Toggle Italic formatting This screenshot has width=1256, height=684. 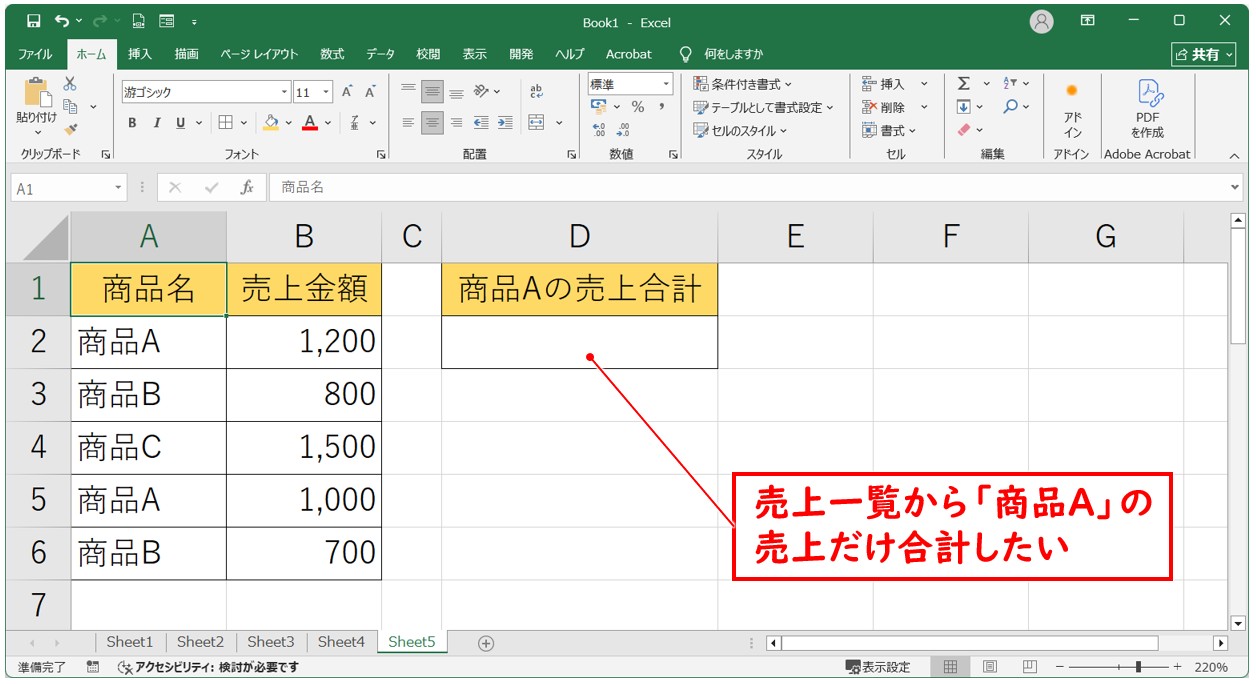(x=156, y=123)
